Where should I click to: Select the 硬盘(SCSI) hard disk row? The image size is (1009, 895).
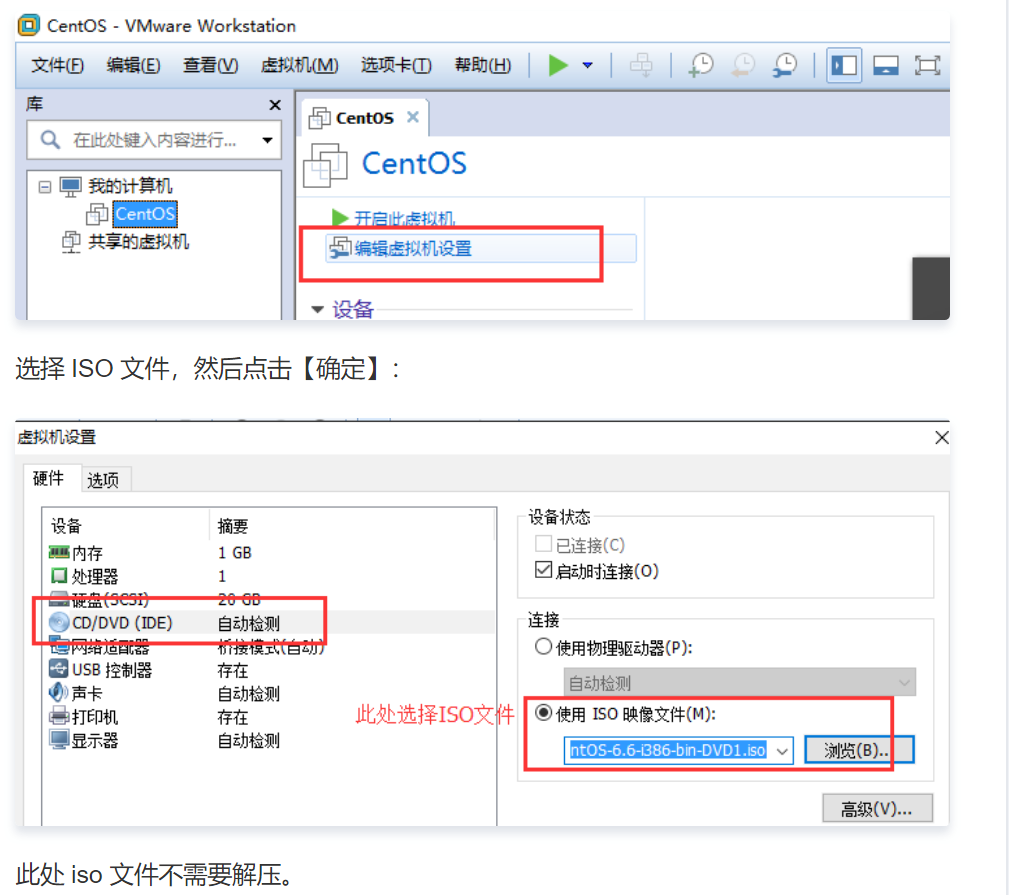click(270, 600)
